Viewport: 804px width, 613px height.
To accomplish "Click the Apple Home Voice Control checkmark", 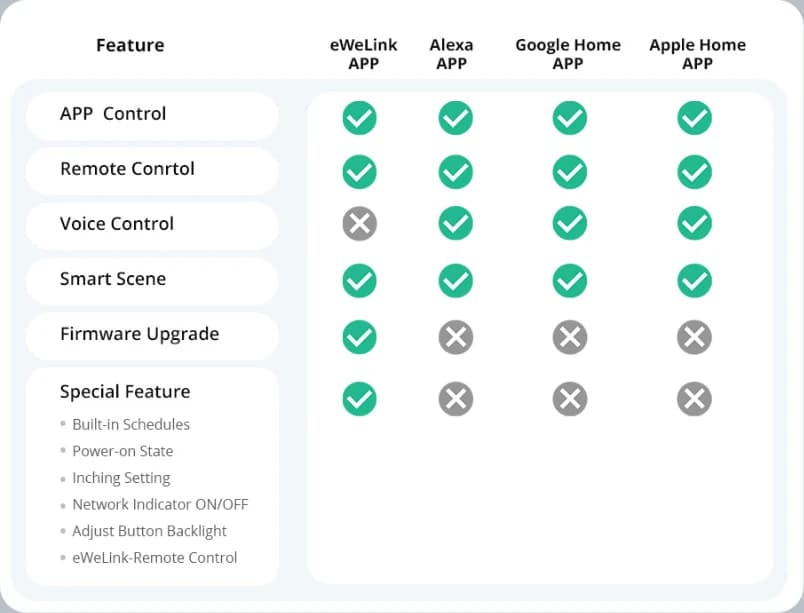I will coord(694,223).
